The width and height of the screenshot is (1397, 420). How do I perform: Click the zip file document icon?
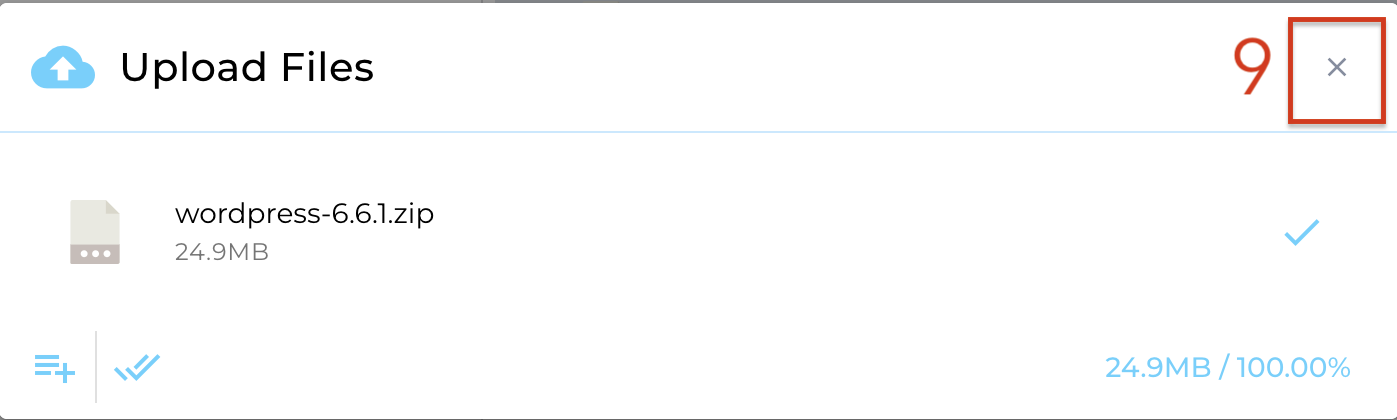[95, 232]
